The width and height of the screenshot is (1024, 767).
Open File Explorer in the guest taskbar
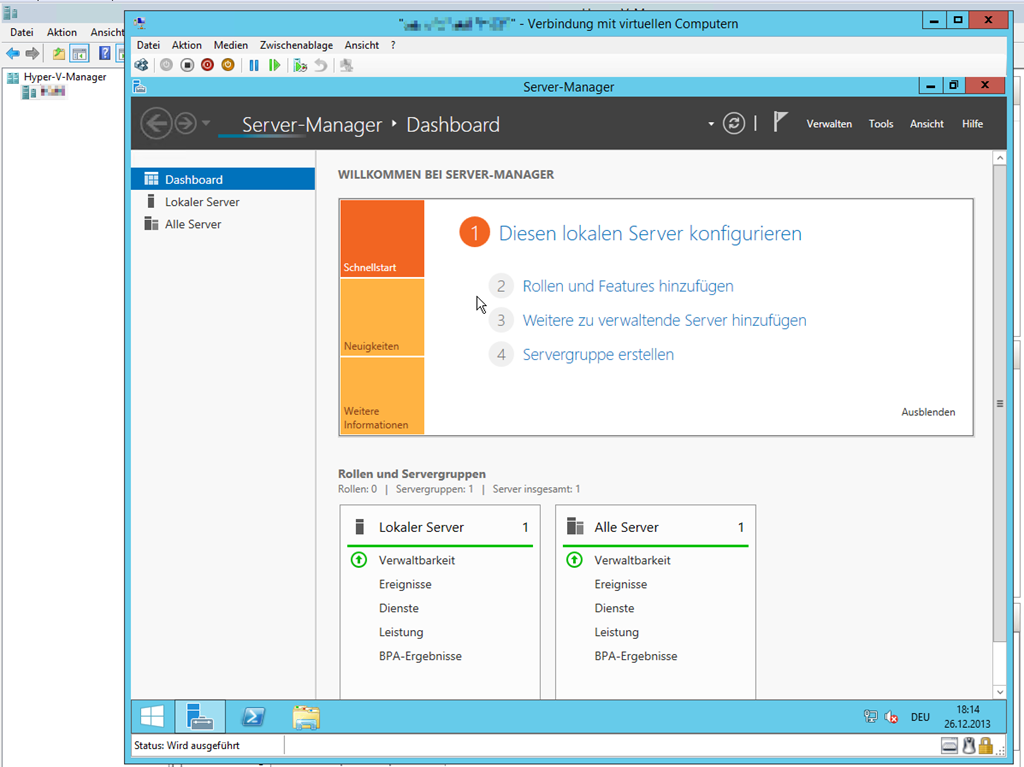[x=306, y=717]
